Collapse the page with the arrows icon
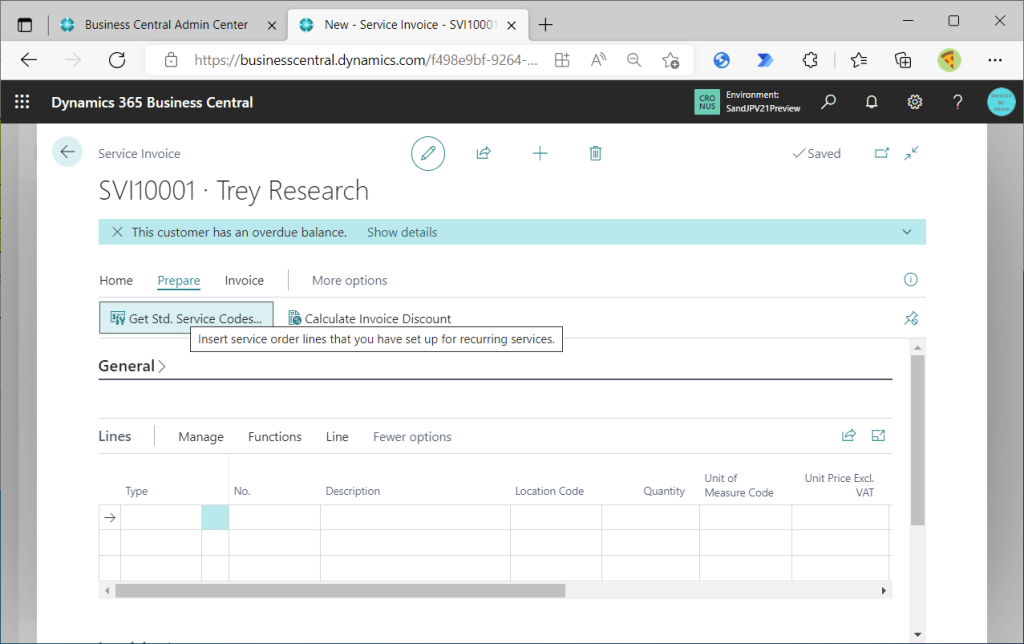The image size is (1024, 644). (912, 153)
